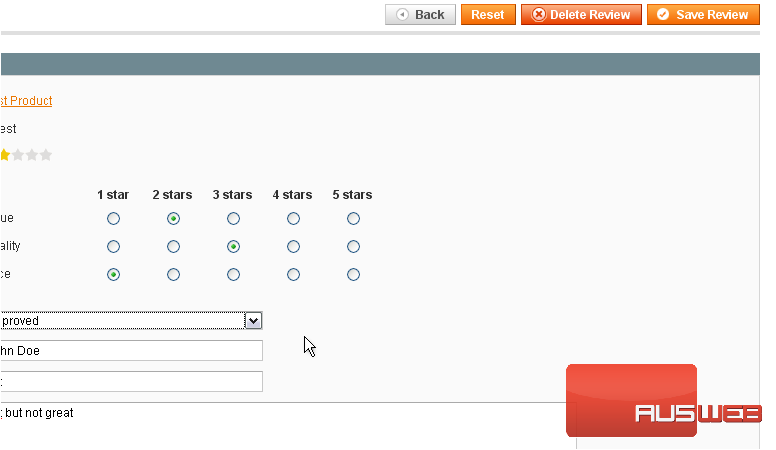
Task: Select 3 stars in the Value row
Action: (x=233, y=218)
